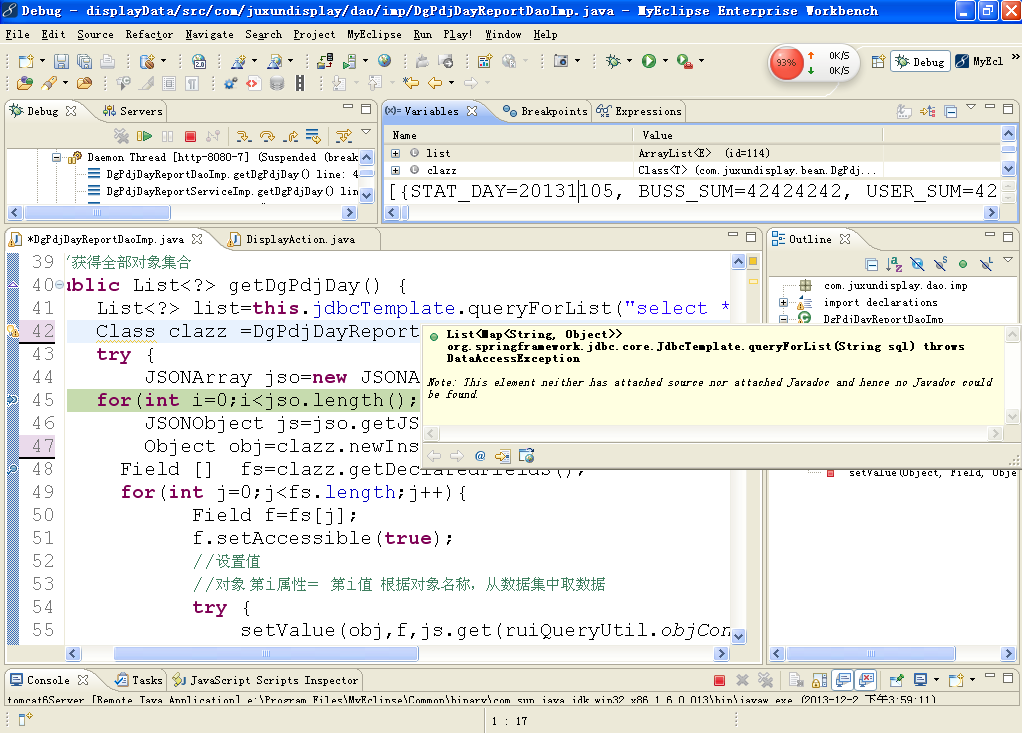Toggle Hide Fields in the Outline toolbar

click(917, 264)
